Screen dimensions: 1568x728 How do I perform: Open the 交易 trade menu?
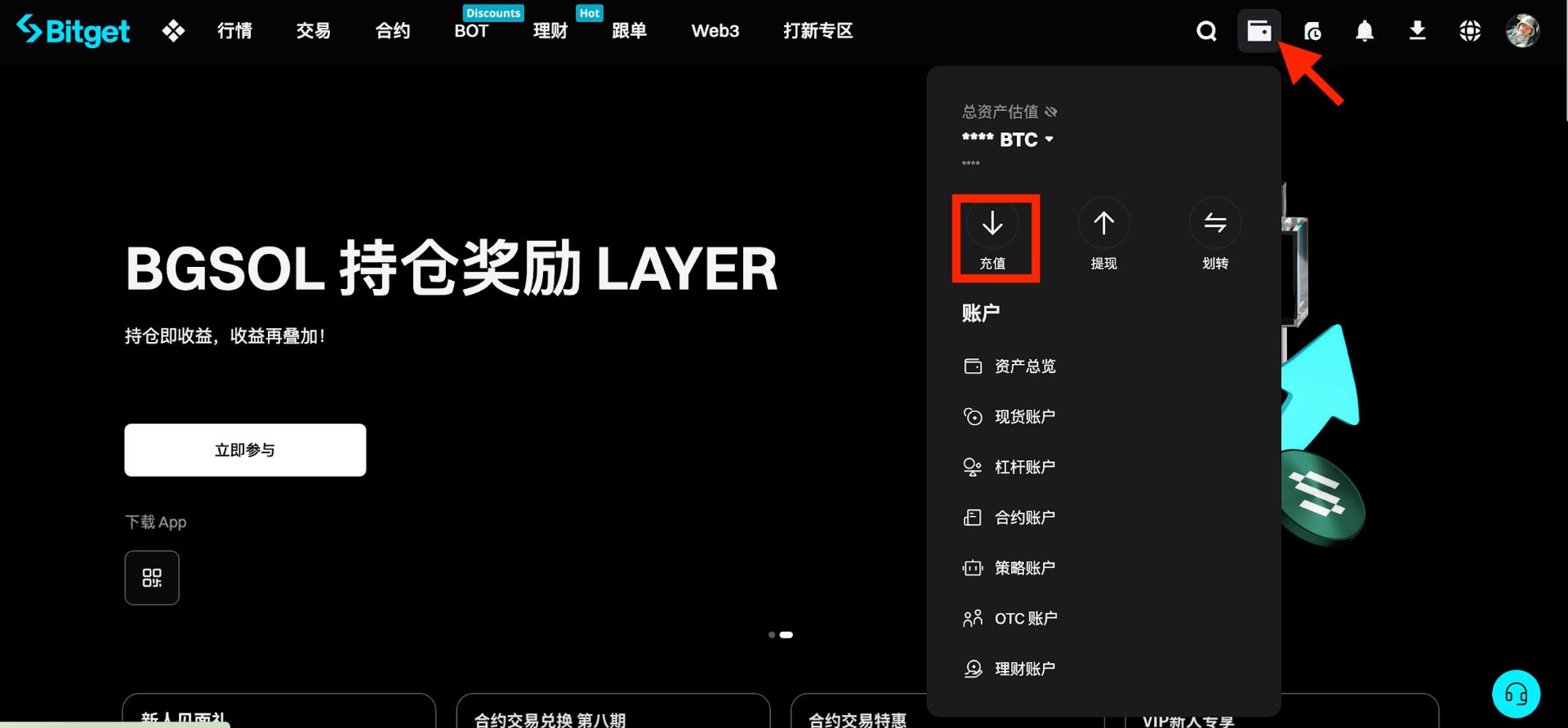pos(313,31)
